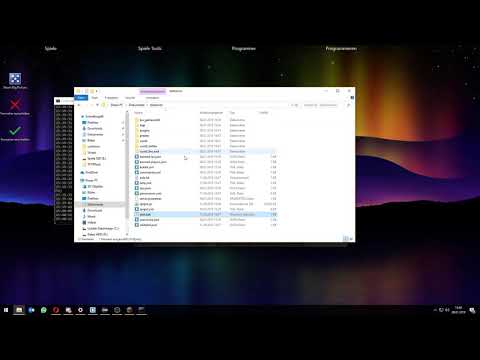Open the taskbar clock and date
This screenshot has height=360, width=480.
tap(458, 310)
